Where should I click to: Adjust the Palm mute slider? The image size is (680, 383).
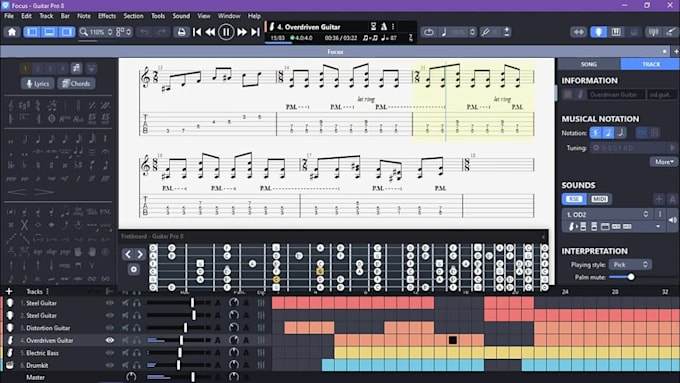coord(631,277)
